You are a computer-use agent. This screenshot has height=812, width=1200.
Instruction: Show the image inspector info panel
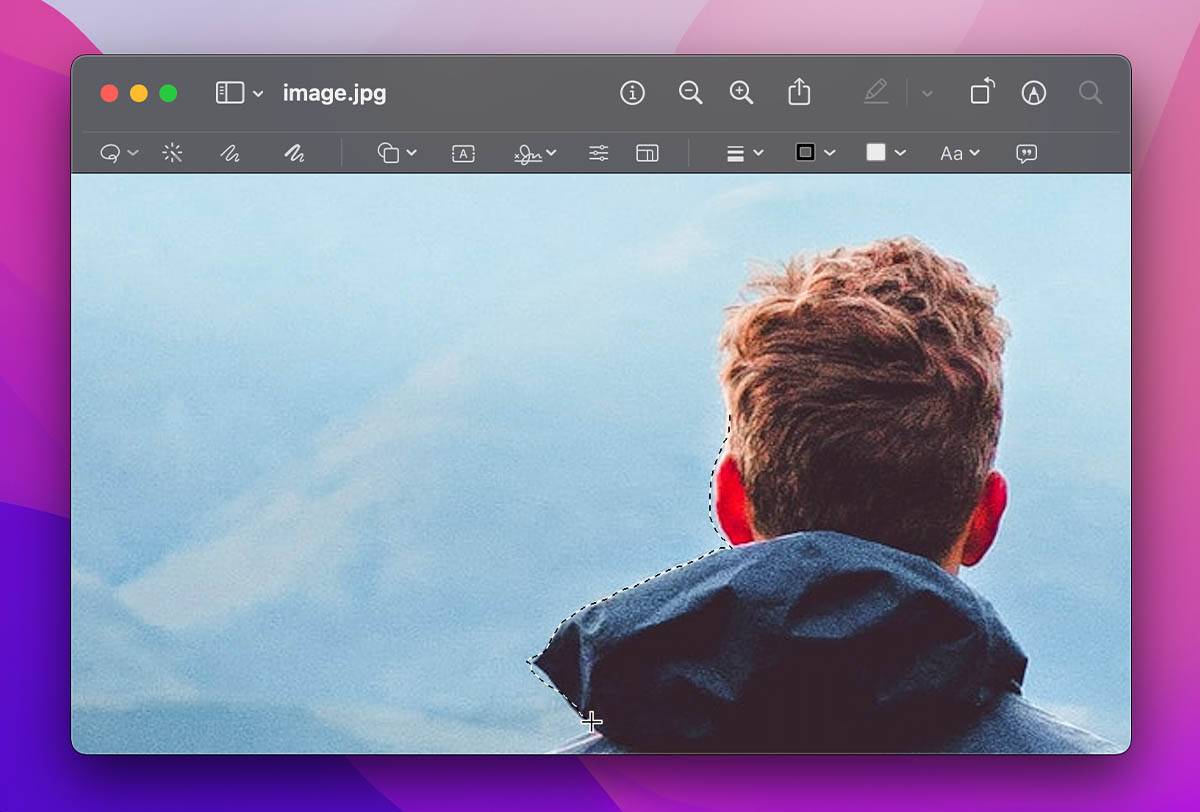(632, 92)
